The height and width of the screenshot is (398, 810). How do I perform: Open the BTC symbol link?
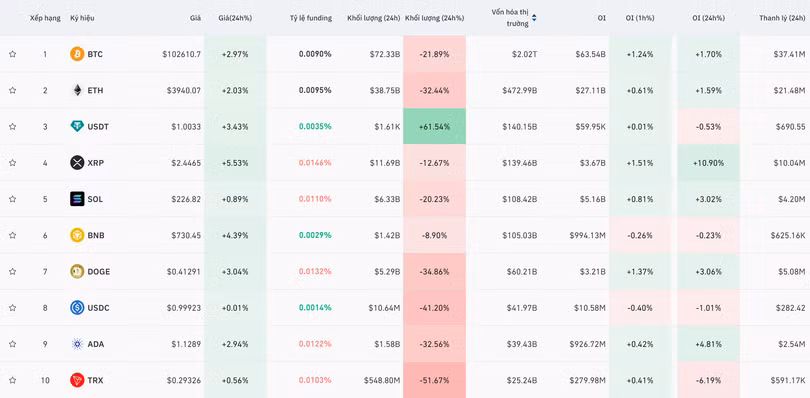coord(95,54)
